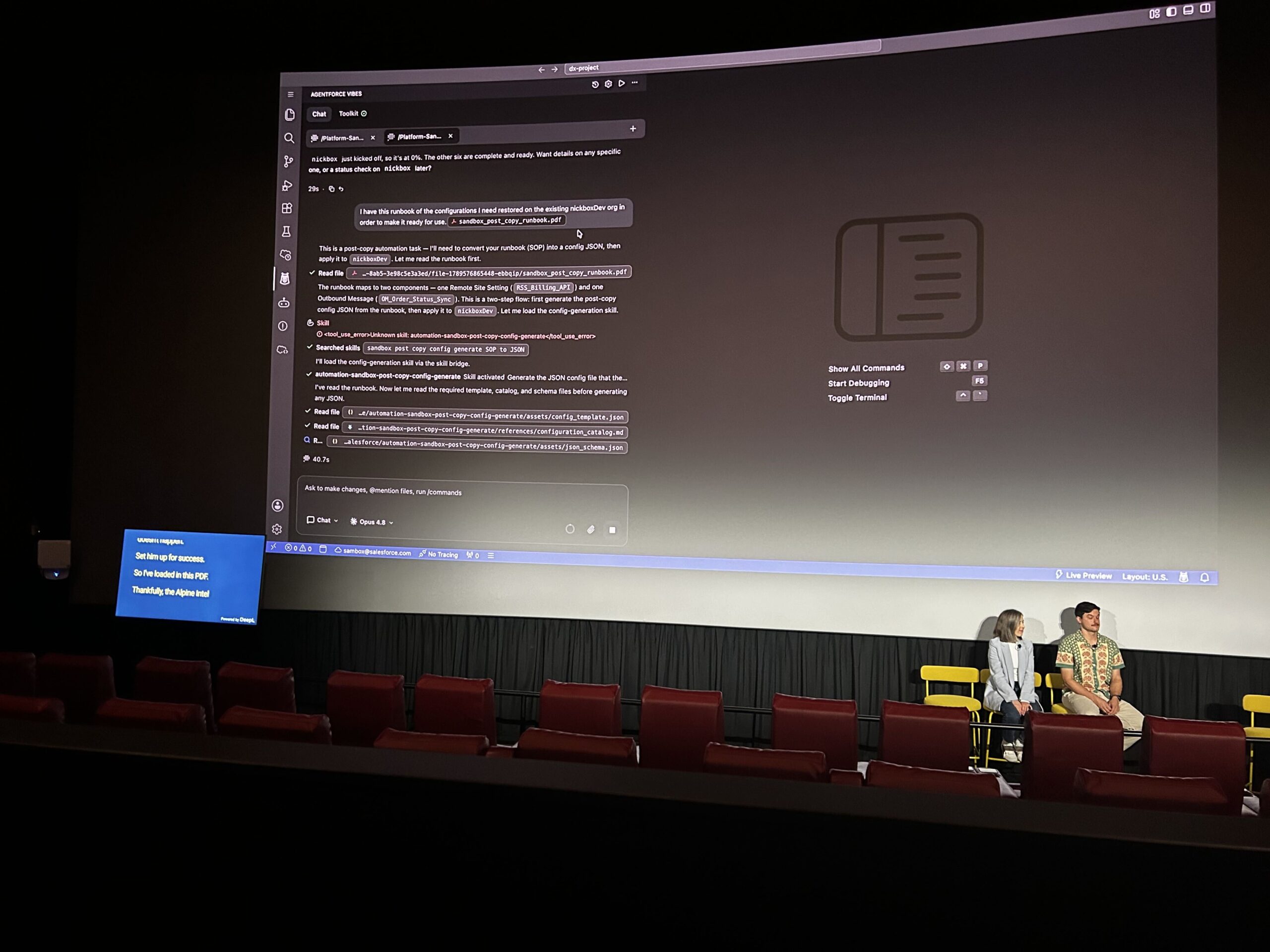This screenshot has width=1270, height=952.
Task: Click Live Preview in status bar
Action: click(1083, 575)
